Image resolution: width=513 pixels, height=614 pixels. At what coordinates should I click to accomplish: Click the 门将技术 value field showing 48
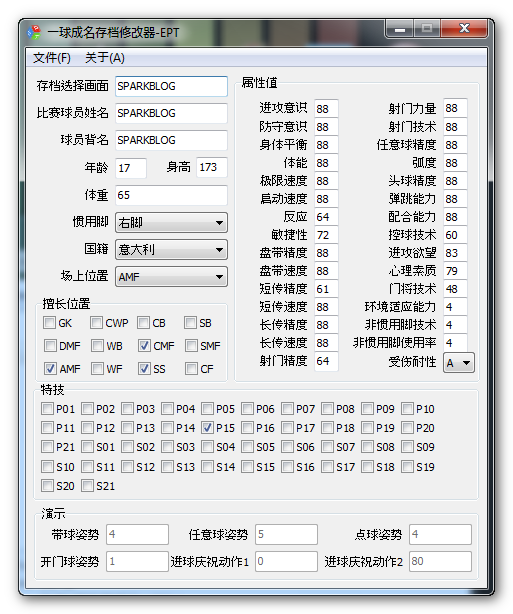tap(455, 289)
